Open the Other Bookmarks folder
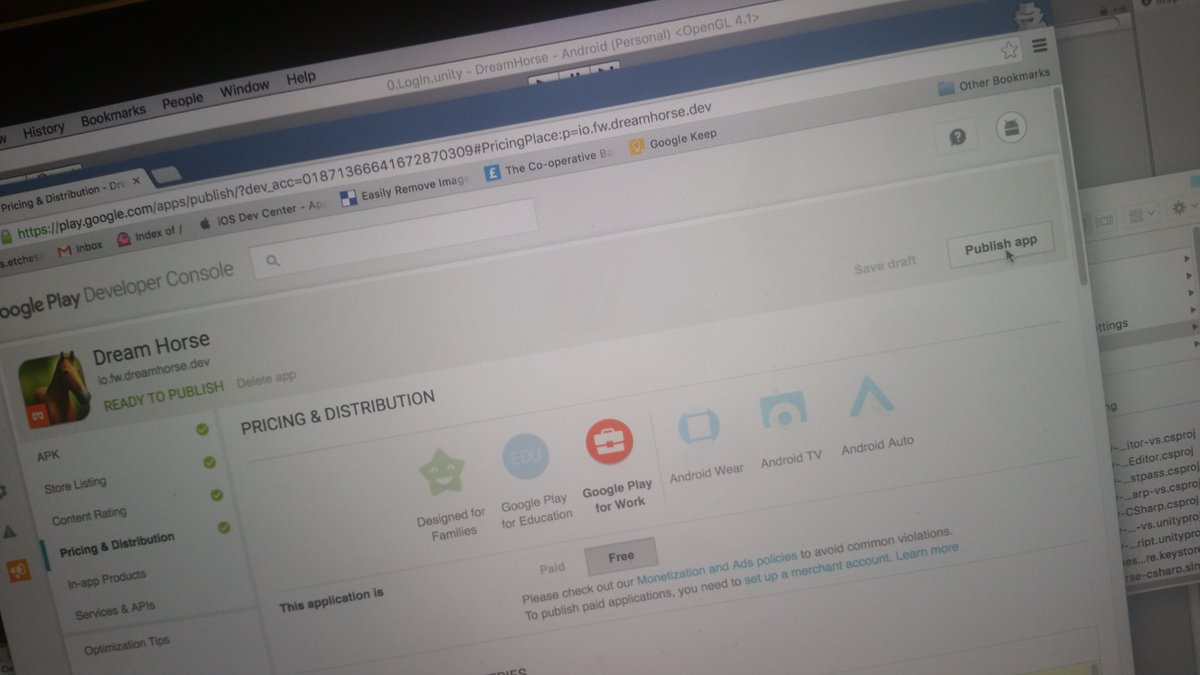The image size is (1200, 675). click(994, 81)
